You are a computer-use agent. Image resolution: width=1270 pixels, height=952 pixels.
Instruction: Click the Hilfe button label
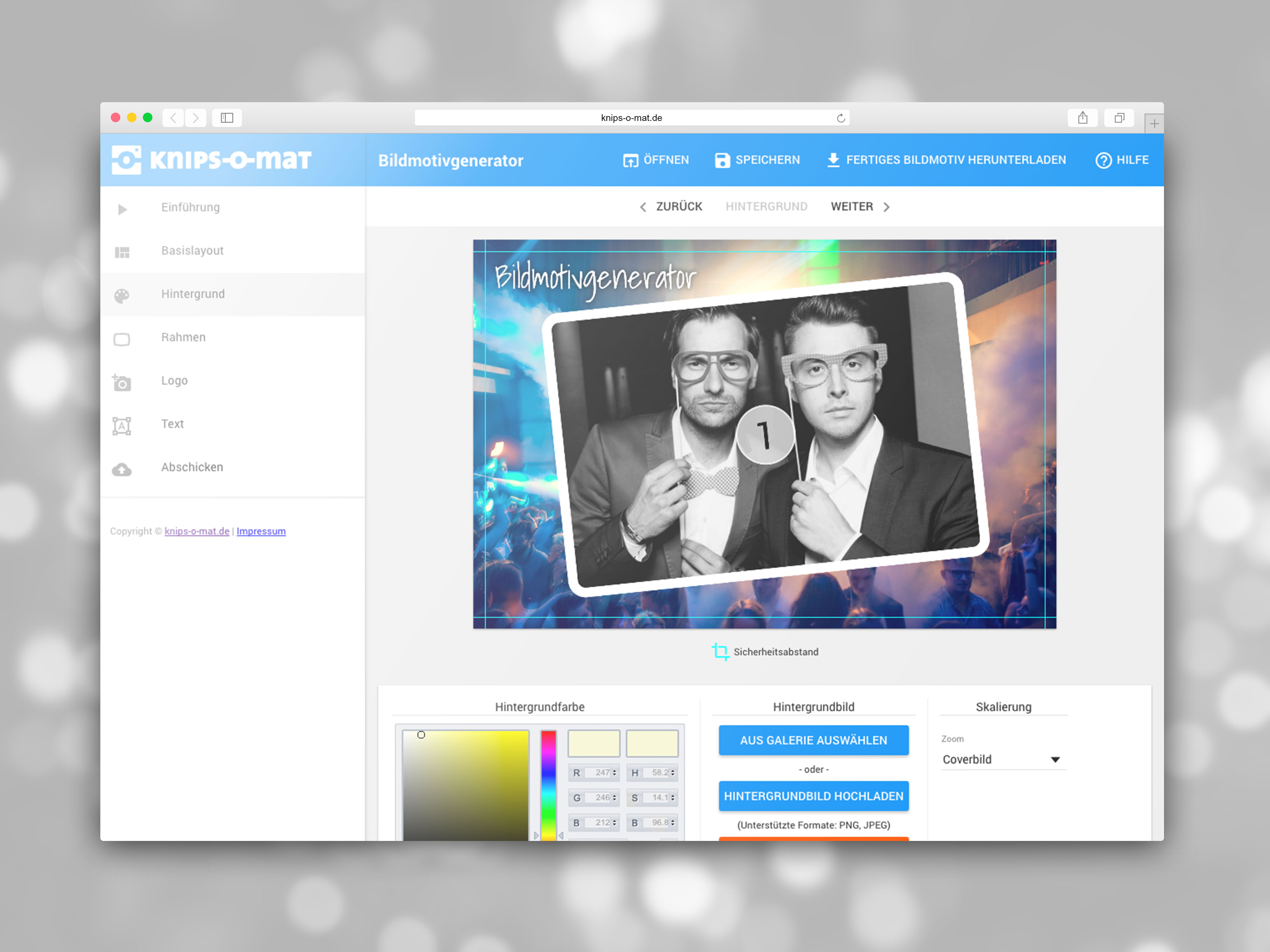click(1132, 160)
